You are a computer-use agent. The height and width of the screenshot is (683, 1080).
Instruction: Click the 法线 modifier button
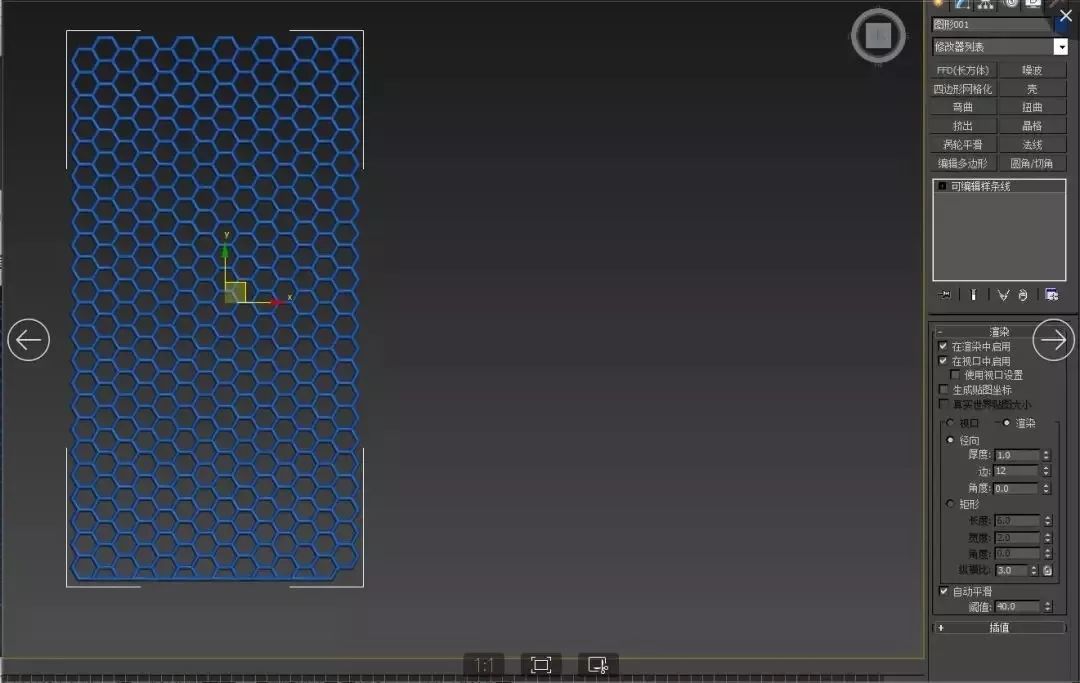point(1032,145)
